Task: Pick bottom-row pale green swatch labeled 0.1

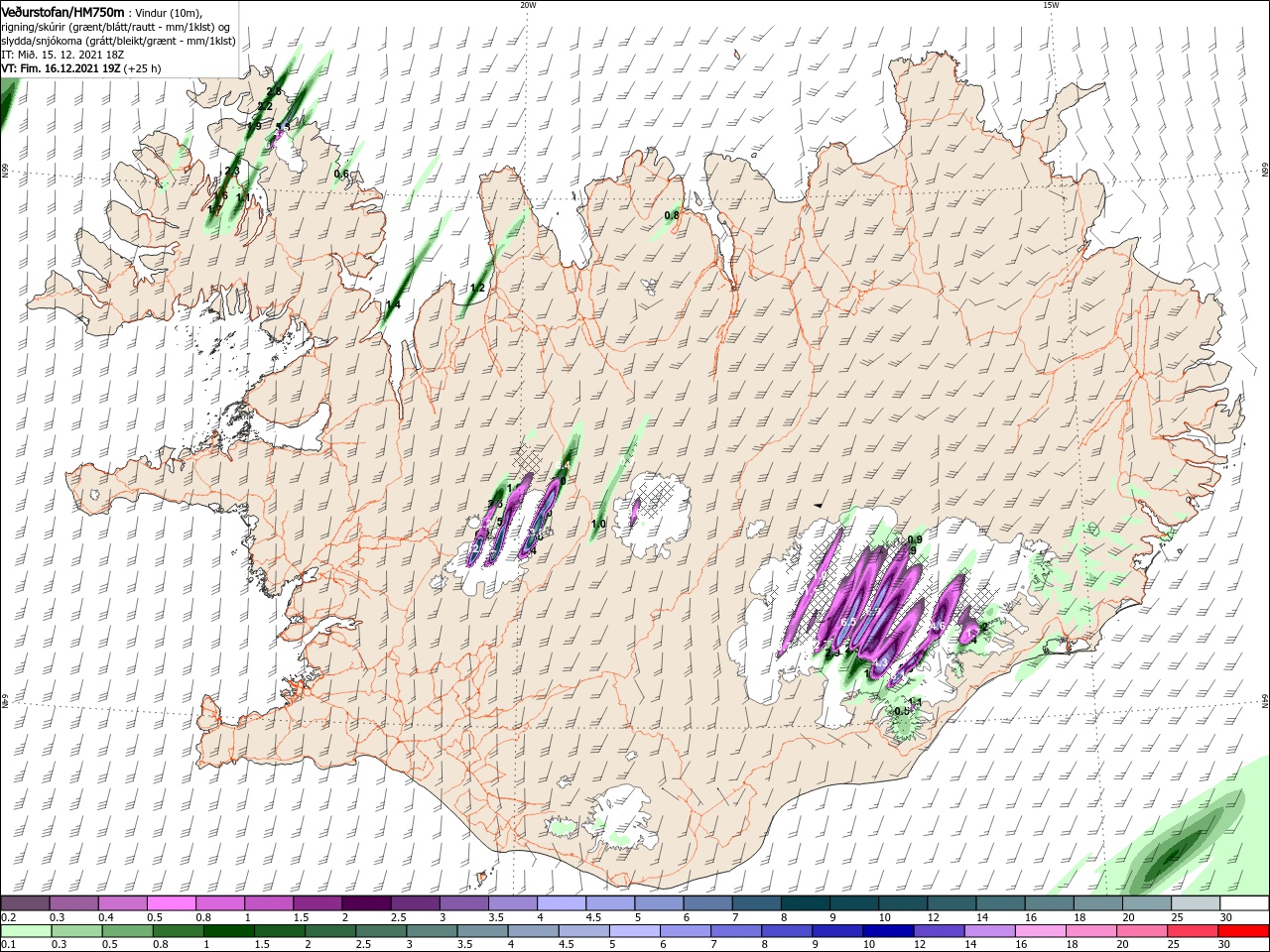Action: click(x=26, y=932)
